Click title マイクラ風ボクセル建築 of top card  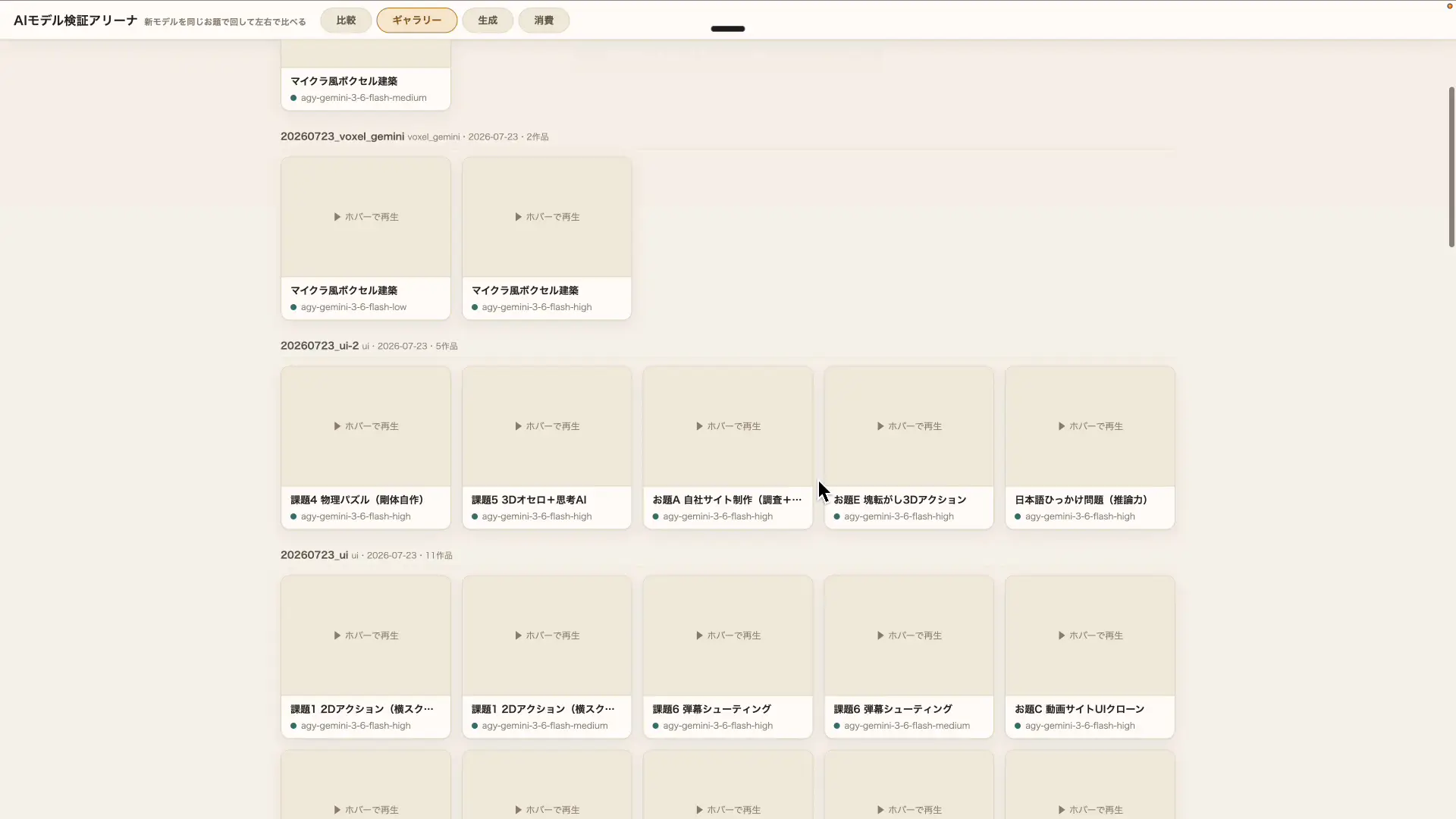(344, 81)
